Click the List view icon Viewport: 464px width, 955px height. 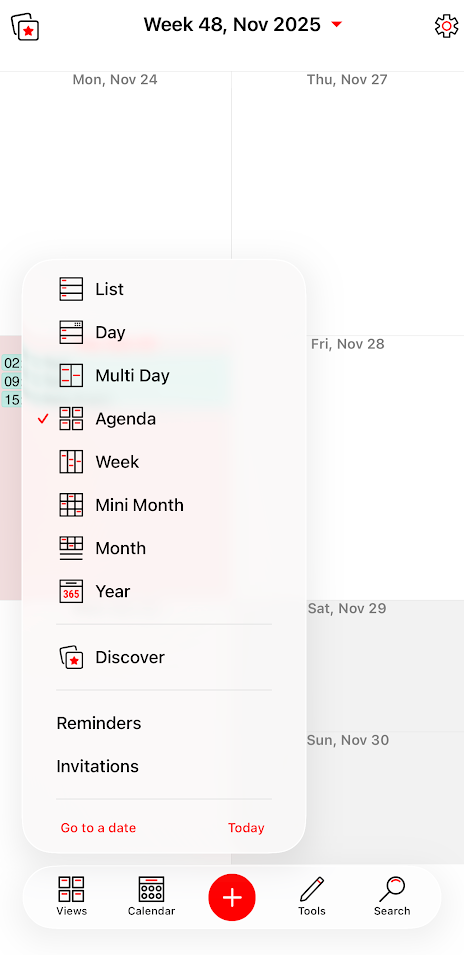click(71, 289)
